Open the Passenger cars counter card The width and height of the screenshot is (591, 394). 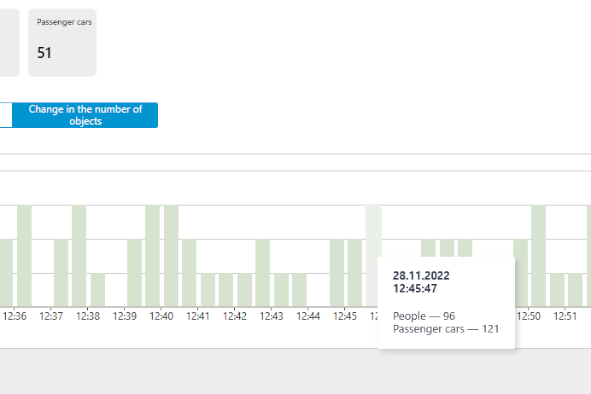pyautogui.click(x=62, y=43)
